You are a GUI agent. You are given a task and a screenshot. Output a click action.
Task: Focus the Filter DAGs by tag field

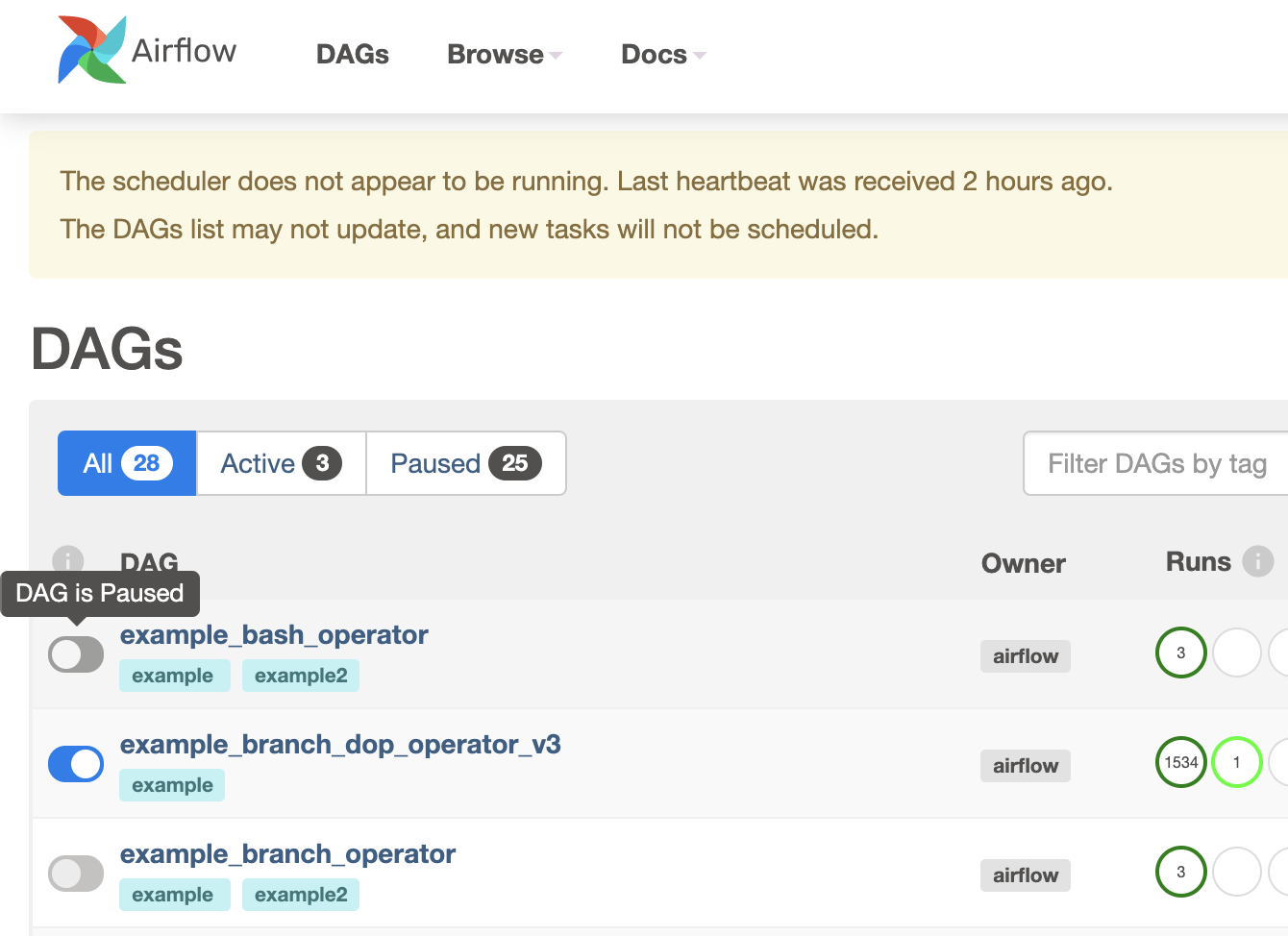(x=1156, y=463)
